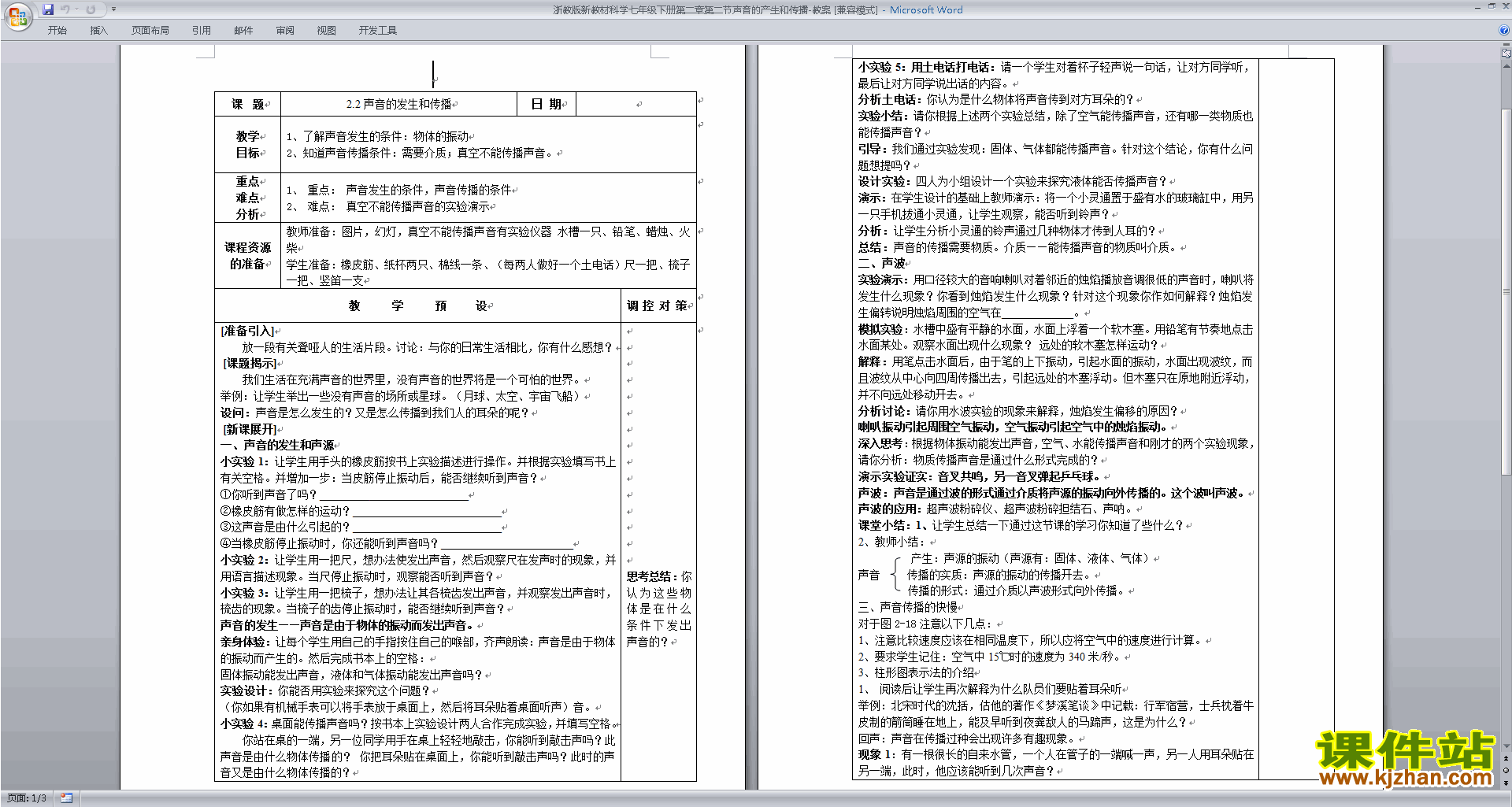
Task: Customize the Quick Access Toolbar dropdown
Action: coord(113,9)
